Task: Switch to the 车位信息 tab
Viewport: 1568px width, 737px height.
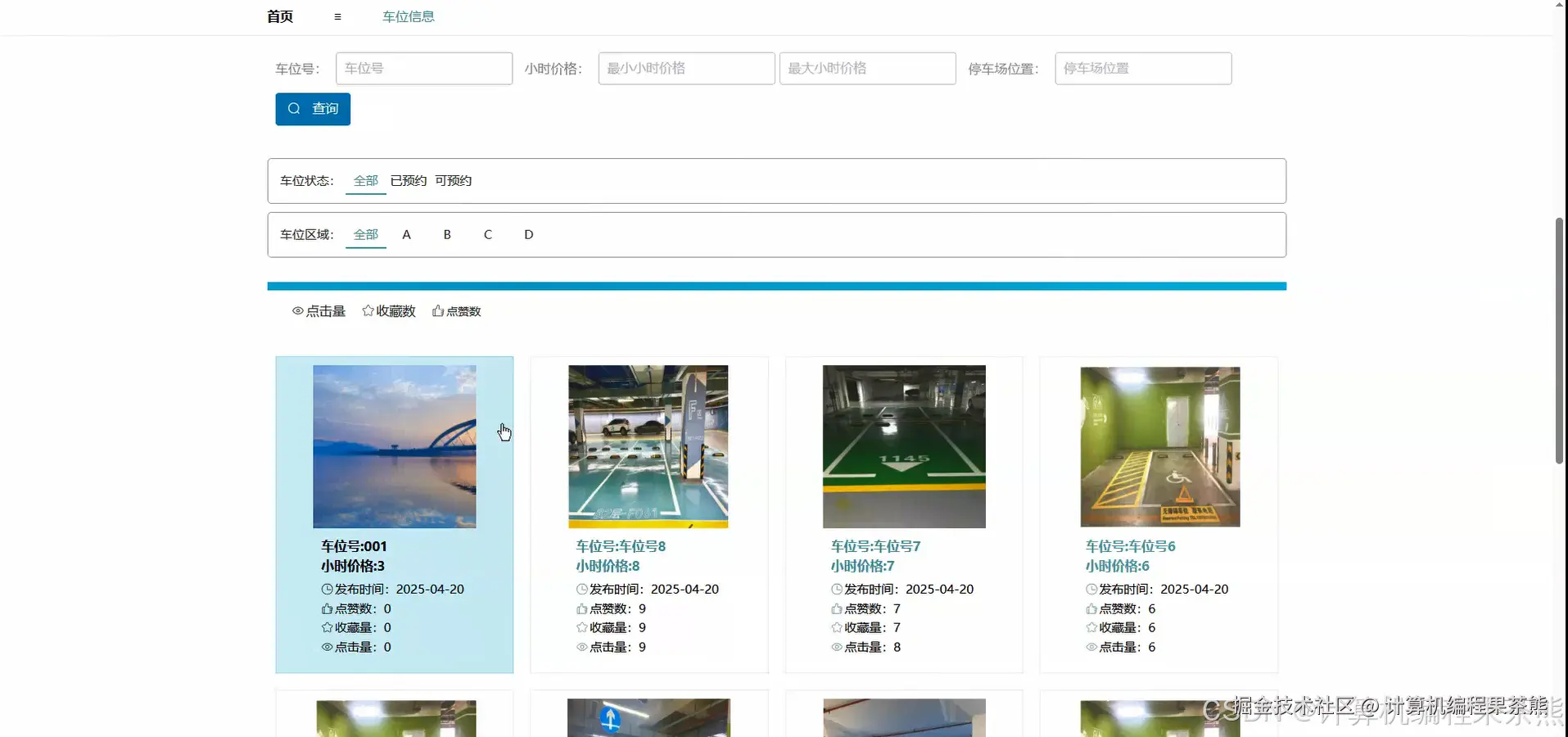Action: 408,16
